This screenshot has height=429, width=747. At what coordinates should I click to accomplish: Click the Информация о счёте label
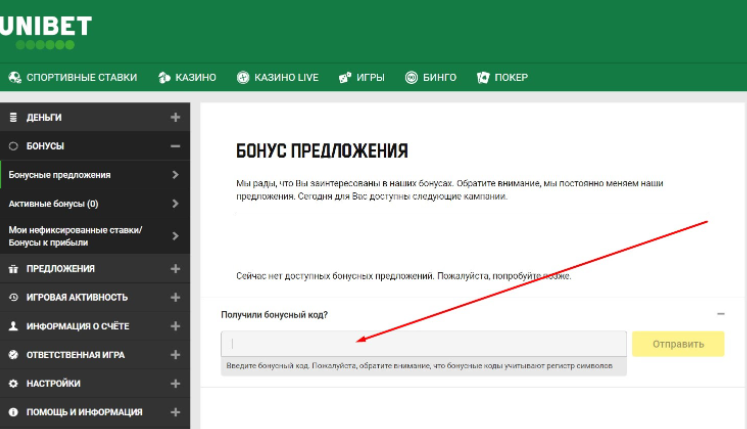tap(78, 326)
